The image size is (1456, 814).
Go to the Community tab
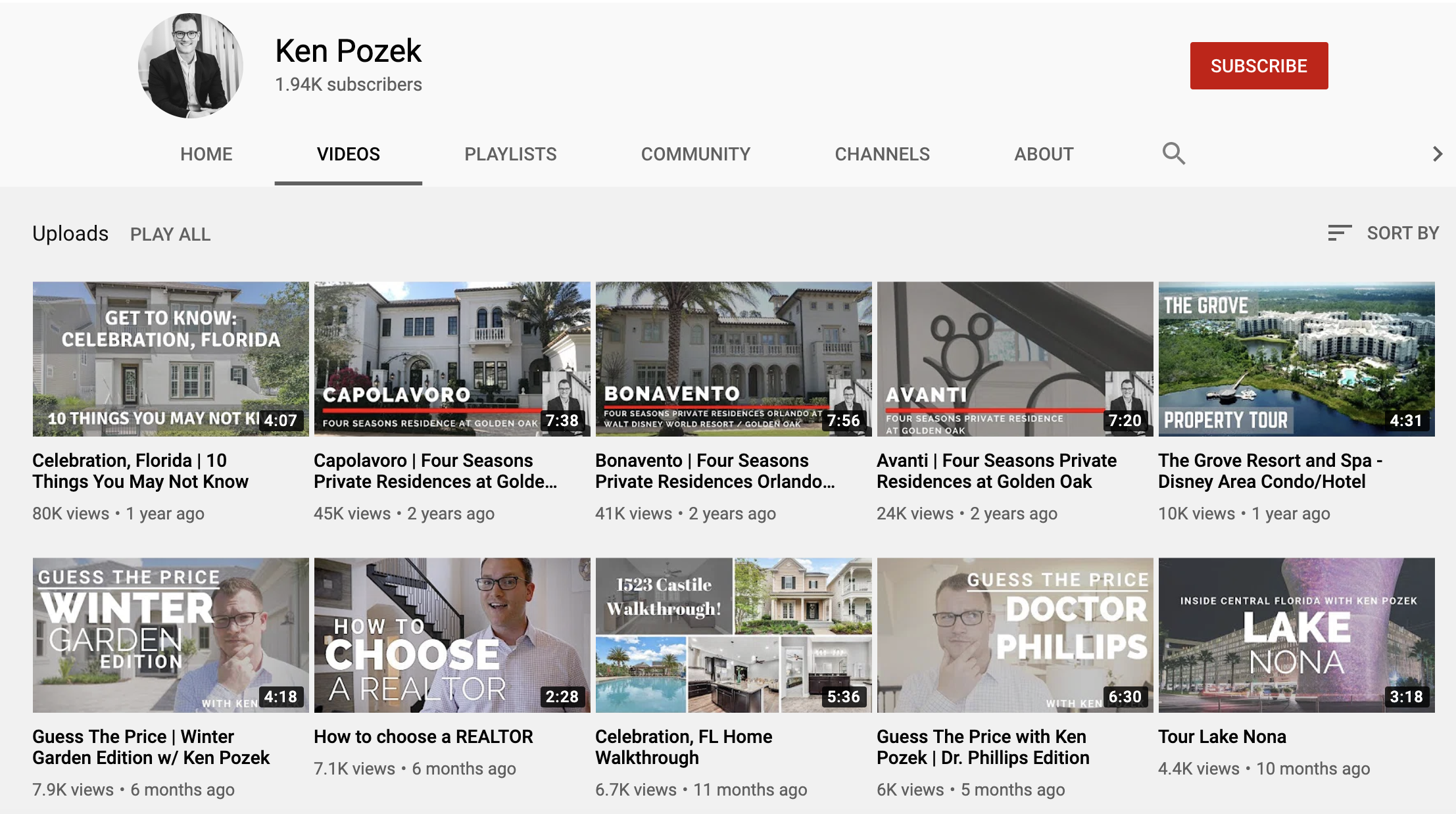point(696,154)
